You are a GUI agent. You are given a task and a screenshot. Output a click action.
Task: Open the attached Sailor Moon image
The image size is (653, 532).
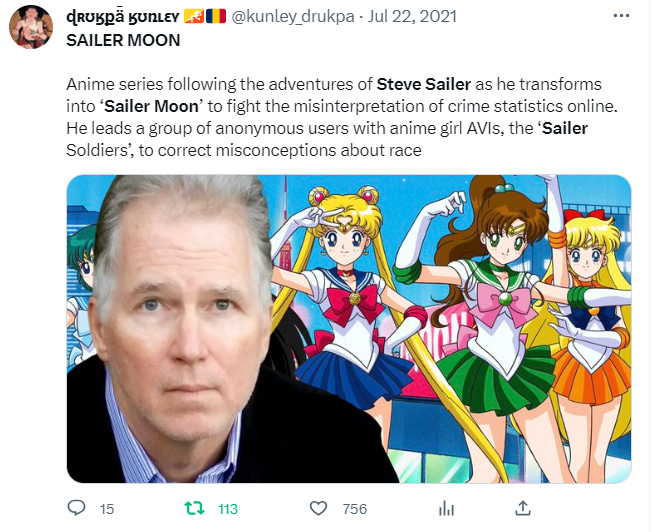pos(349,329)
